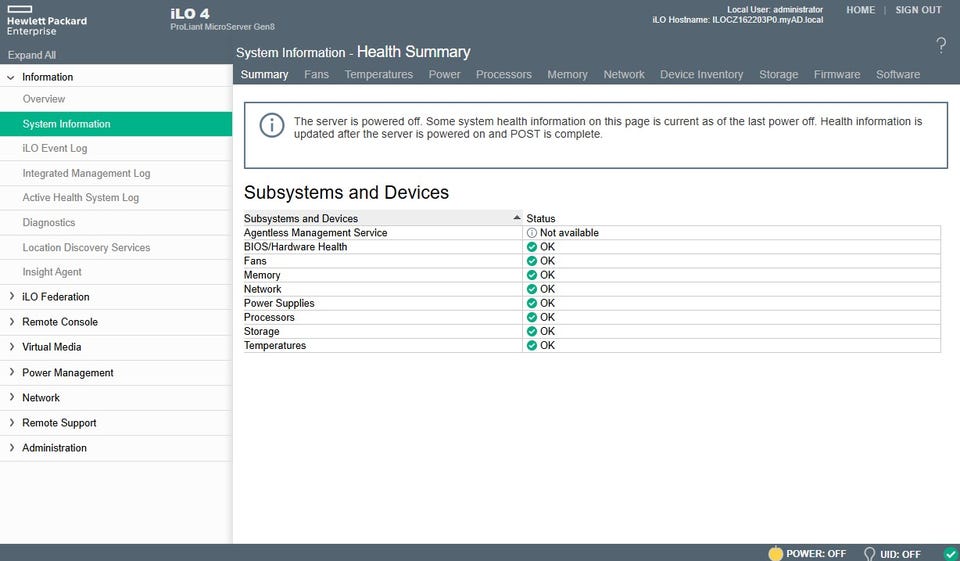Sort by Subsystems and Devices column arrow
Screen dimensions: 960x561
[516, 218]
